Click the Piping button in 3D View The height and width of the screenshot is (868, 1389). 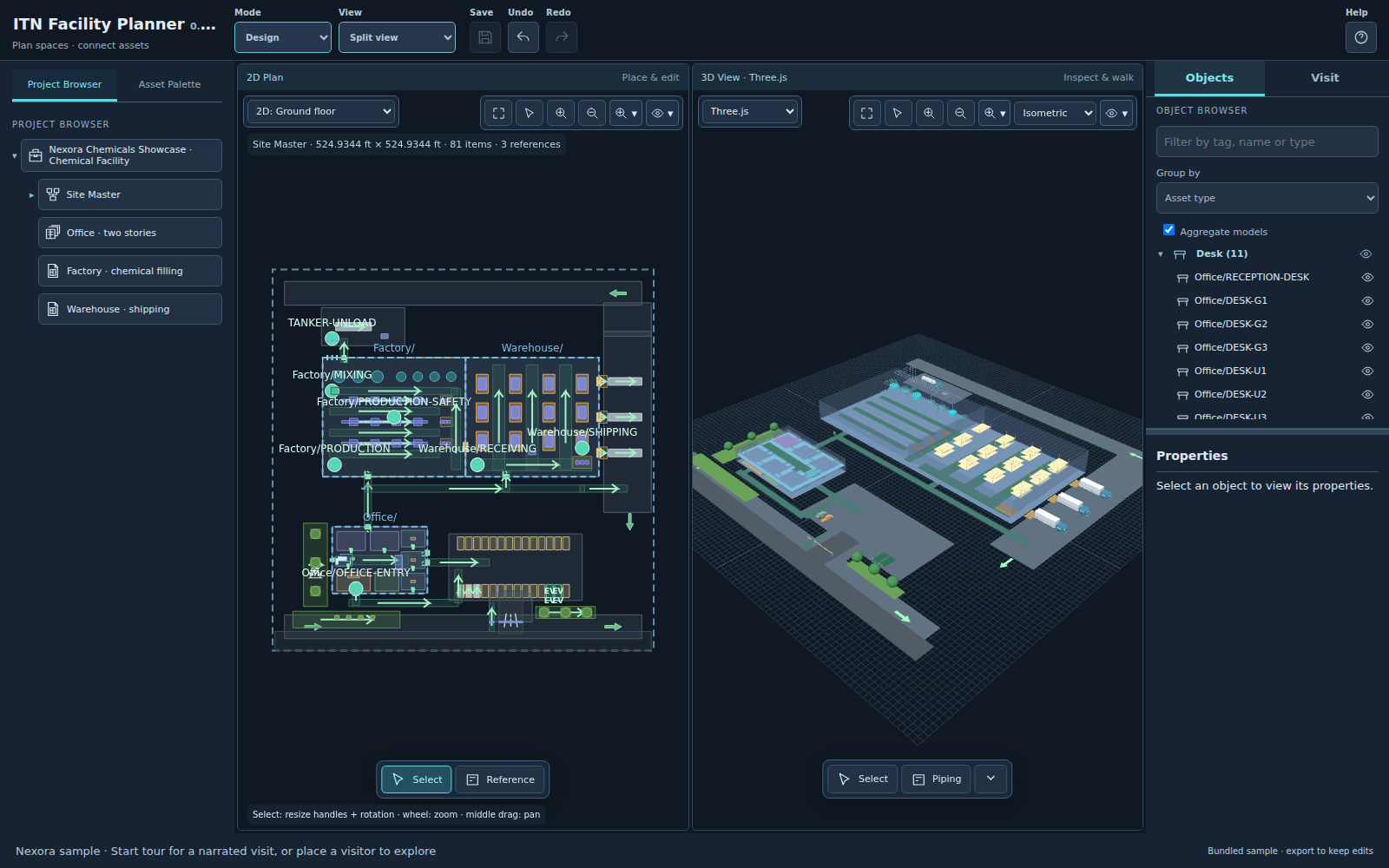pos(937,779)
